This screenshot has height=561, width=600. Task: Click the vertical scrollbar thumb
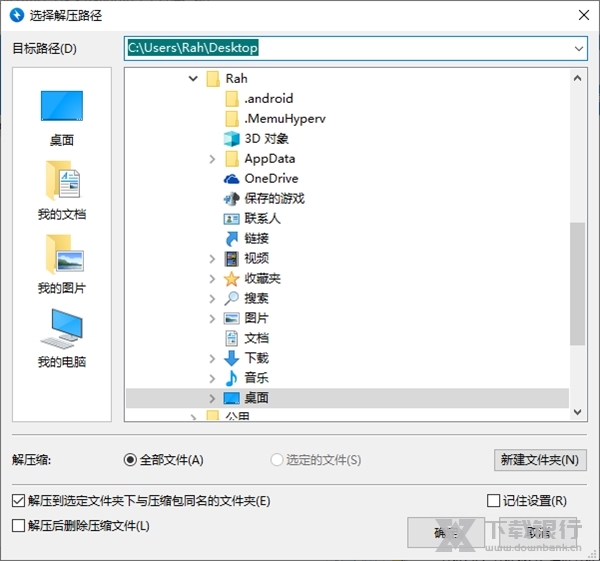577,284
